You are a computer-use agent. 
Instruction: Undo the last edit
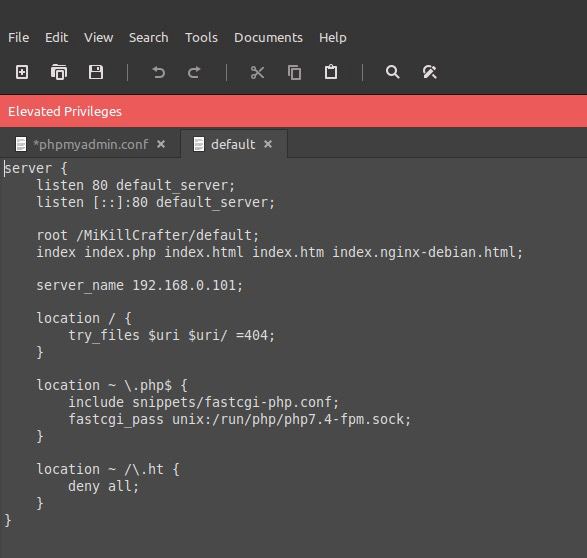coord(159,72)
